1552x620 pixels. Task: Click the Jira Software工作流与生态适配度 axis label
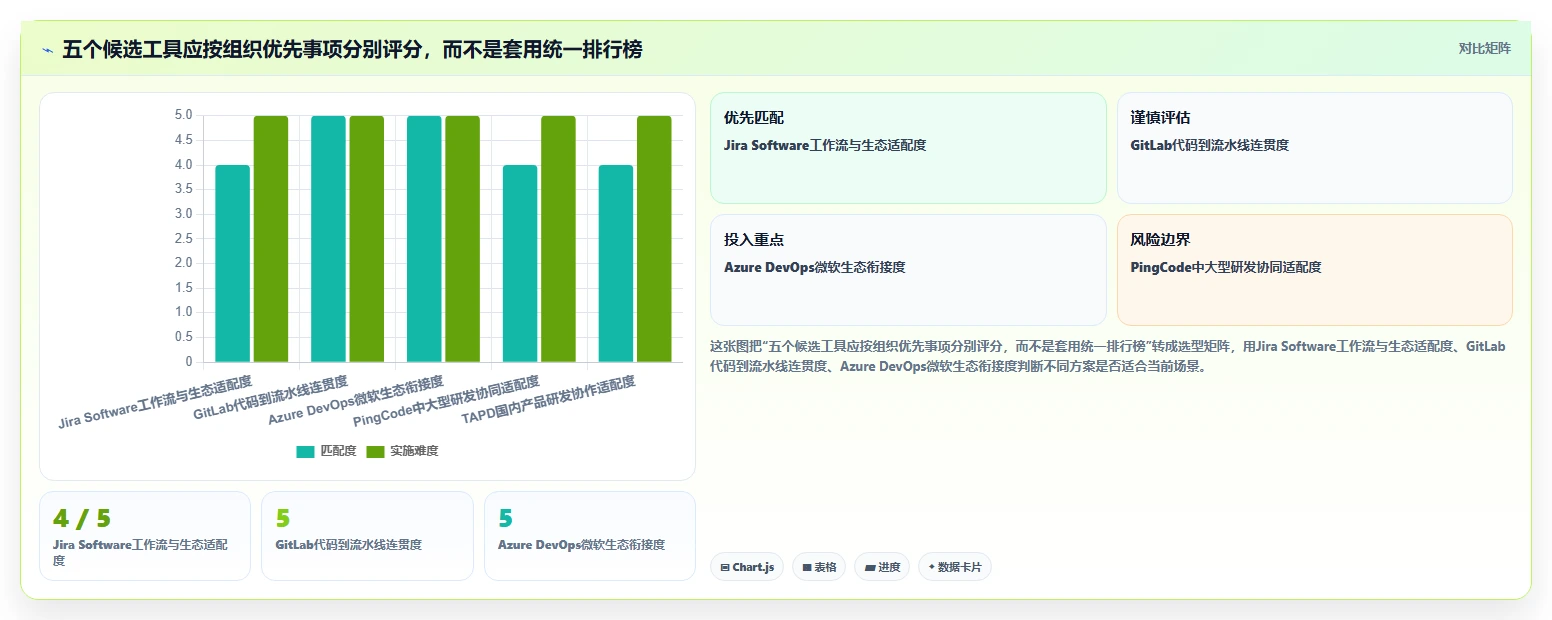156,402
